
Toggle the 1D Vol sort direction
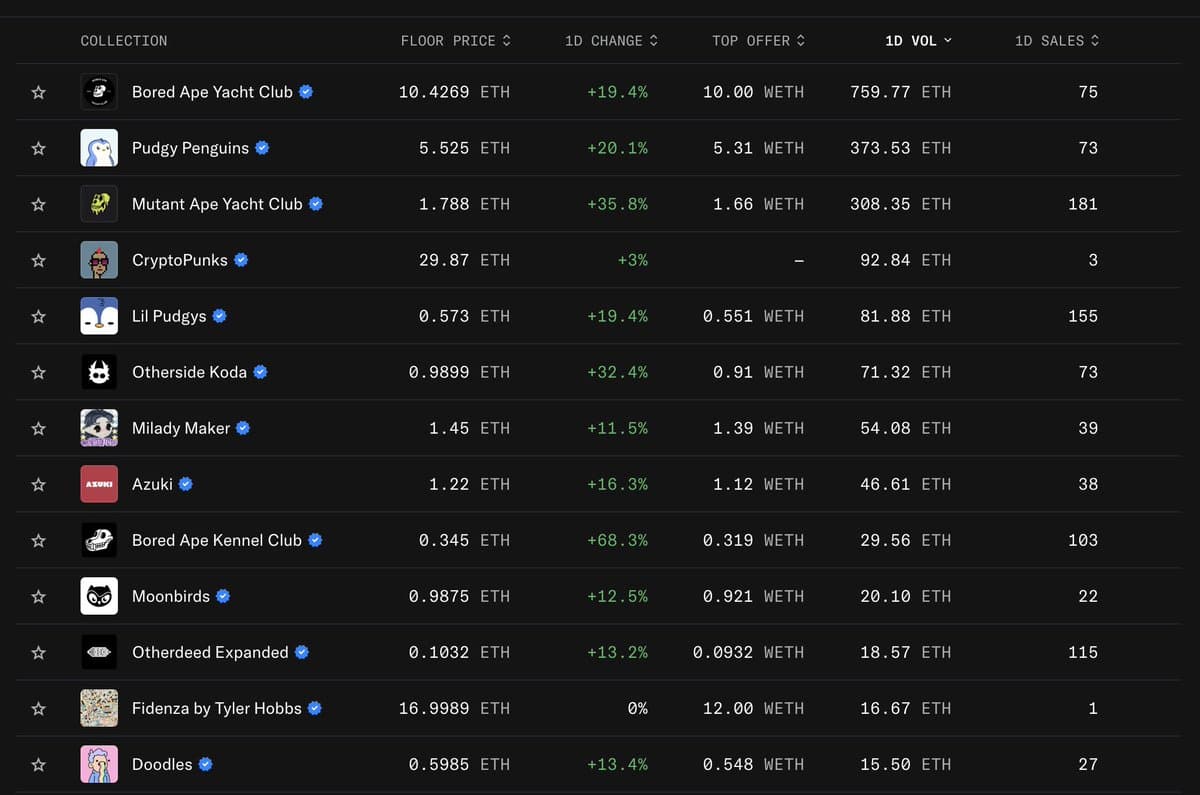click(918, 41)
